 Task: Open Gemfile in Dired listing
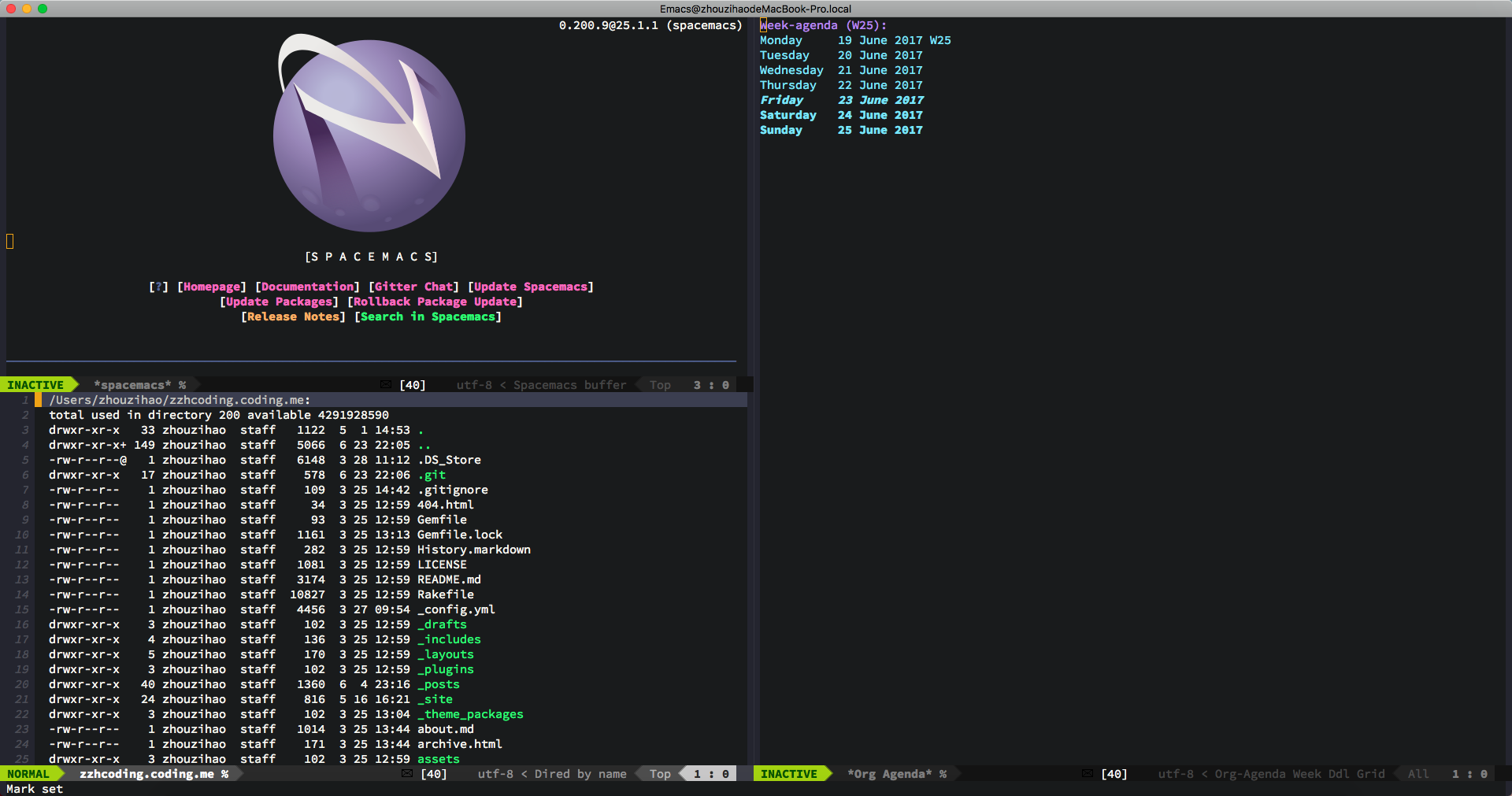(x=442, y=520)
